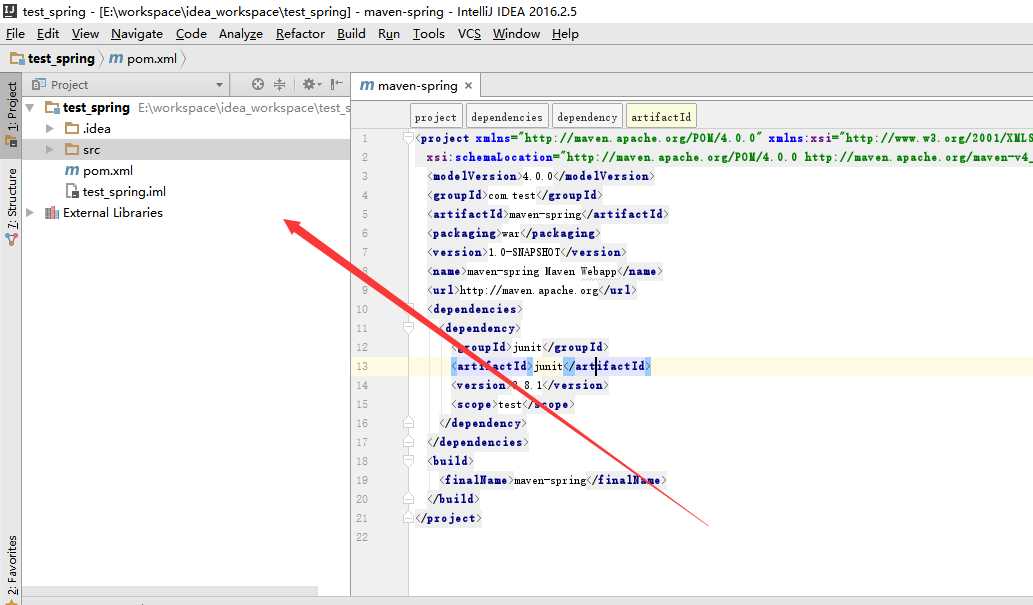
Task: Select the maven-spring editor tab
Action: tap(417, 86)
